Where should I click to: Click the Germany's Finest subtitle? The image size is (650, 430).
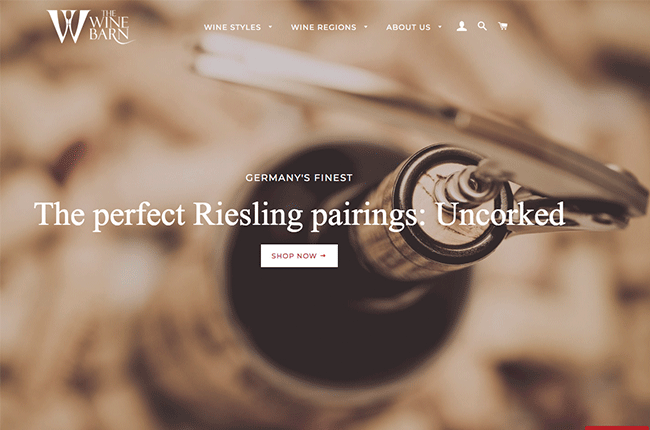point(299,178)
